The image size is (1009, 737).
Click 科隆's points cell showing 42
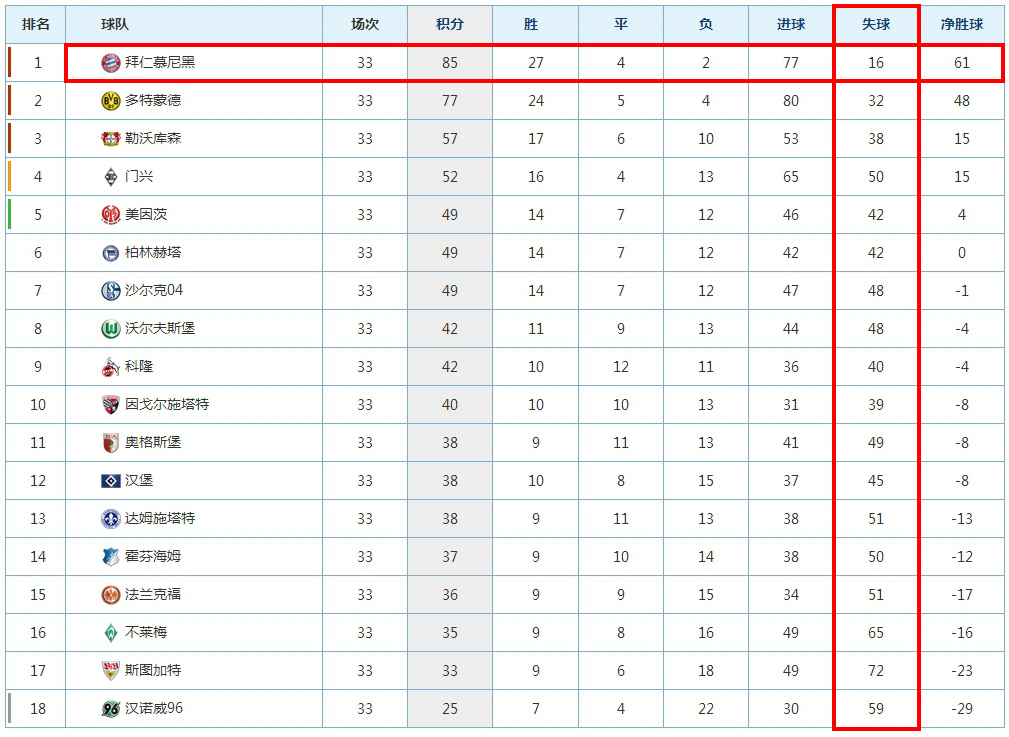coord(450,367)
